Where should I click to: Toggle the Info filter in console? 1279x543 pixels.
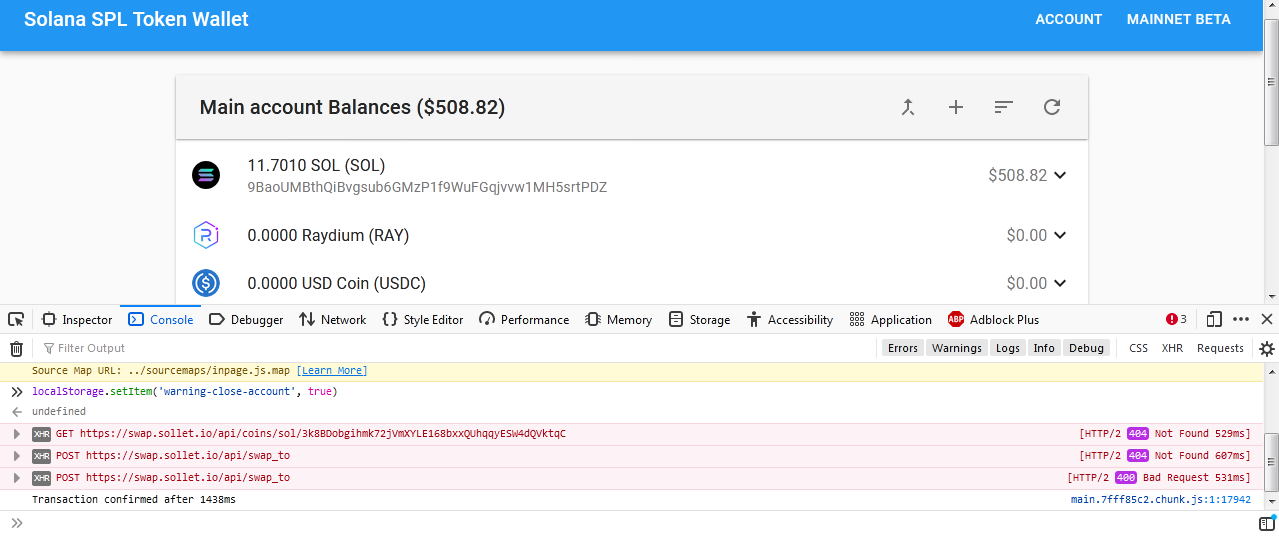(1044, 348)
